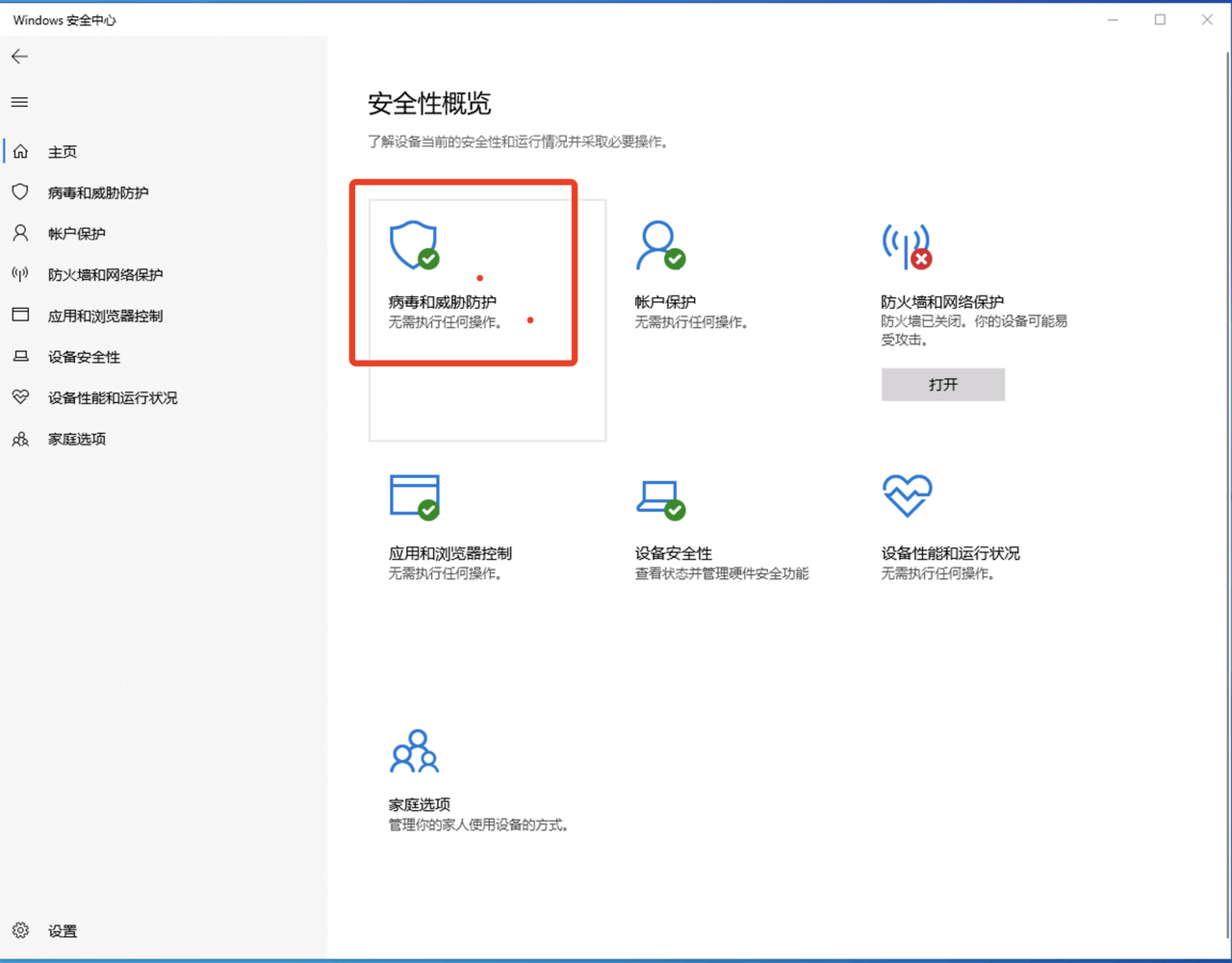The height and width of the screenshot is (963, 1232).
Task: Click the large shield icon with green check
Action: click(415, 245)
